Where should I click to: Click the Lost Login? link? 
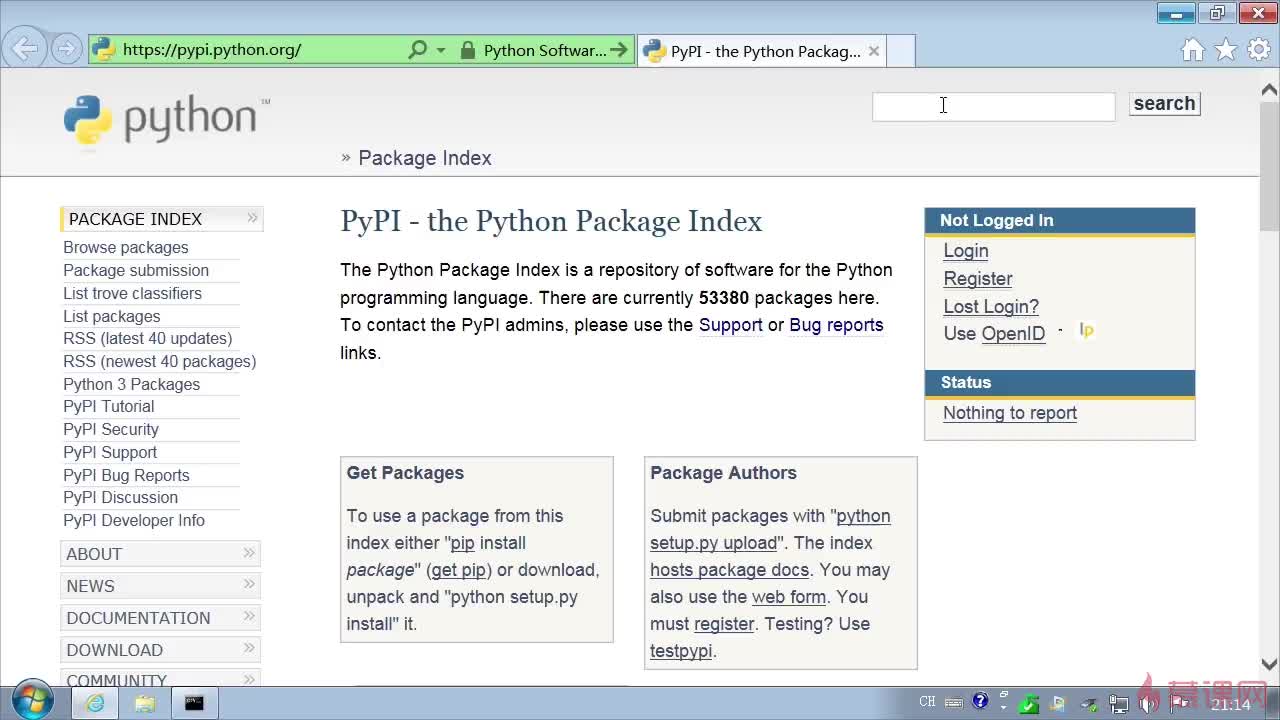(x=991, y=307)
